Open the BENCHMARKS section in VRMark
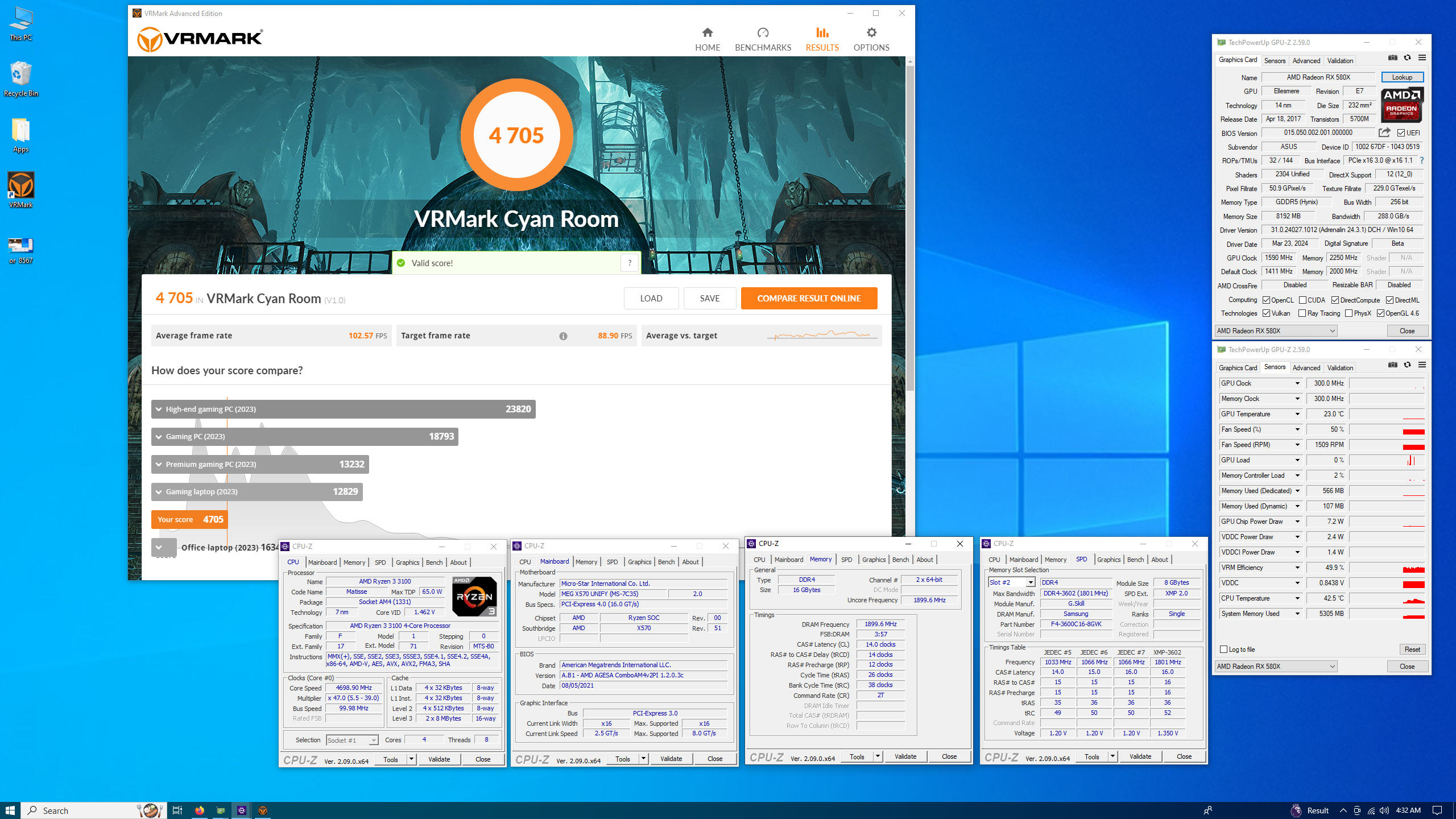This screenshot has height=819, width=1456. [763, 39]
